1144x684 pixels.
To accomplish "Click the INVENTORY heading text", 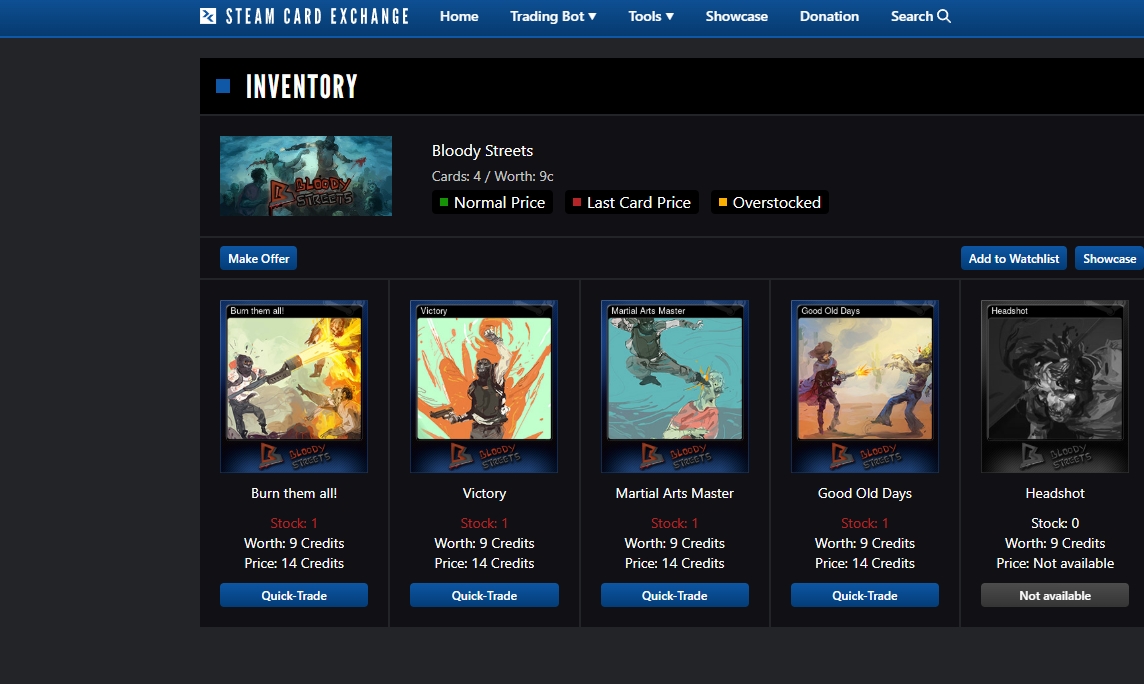I will pyautogui.click(x=301, y=86).
